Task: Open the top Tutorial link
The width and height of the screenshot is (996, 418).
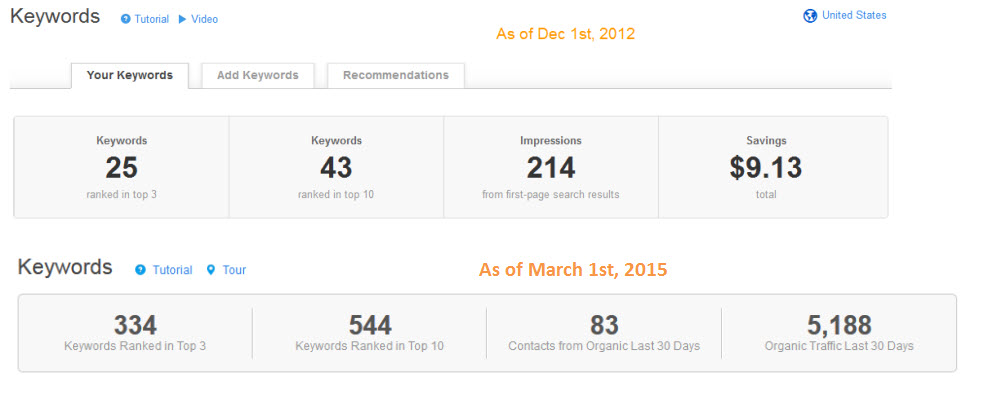Action: click(x=151, y=19)
